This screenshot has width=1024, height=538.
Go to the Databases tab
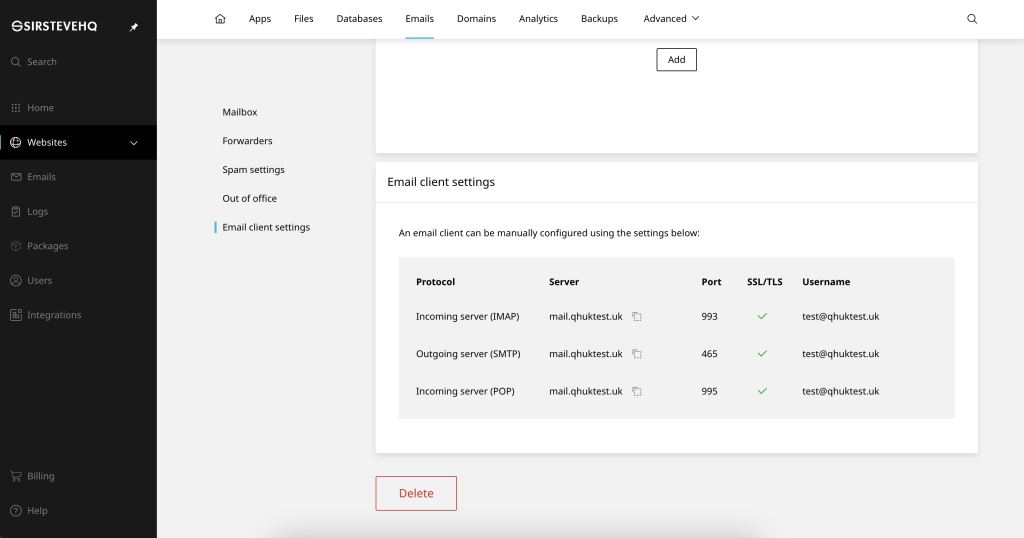(359, 18)
